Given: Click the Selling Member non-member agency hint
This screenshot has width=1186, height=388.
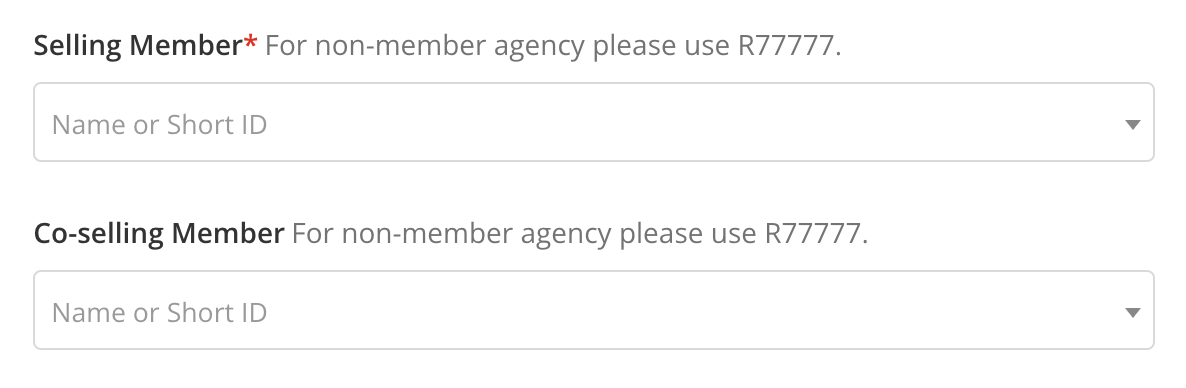Looking at the screenshot, I should [x=553, y=47].
